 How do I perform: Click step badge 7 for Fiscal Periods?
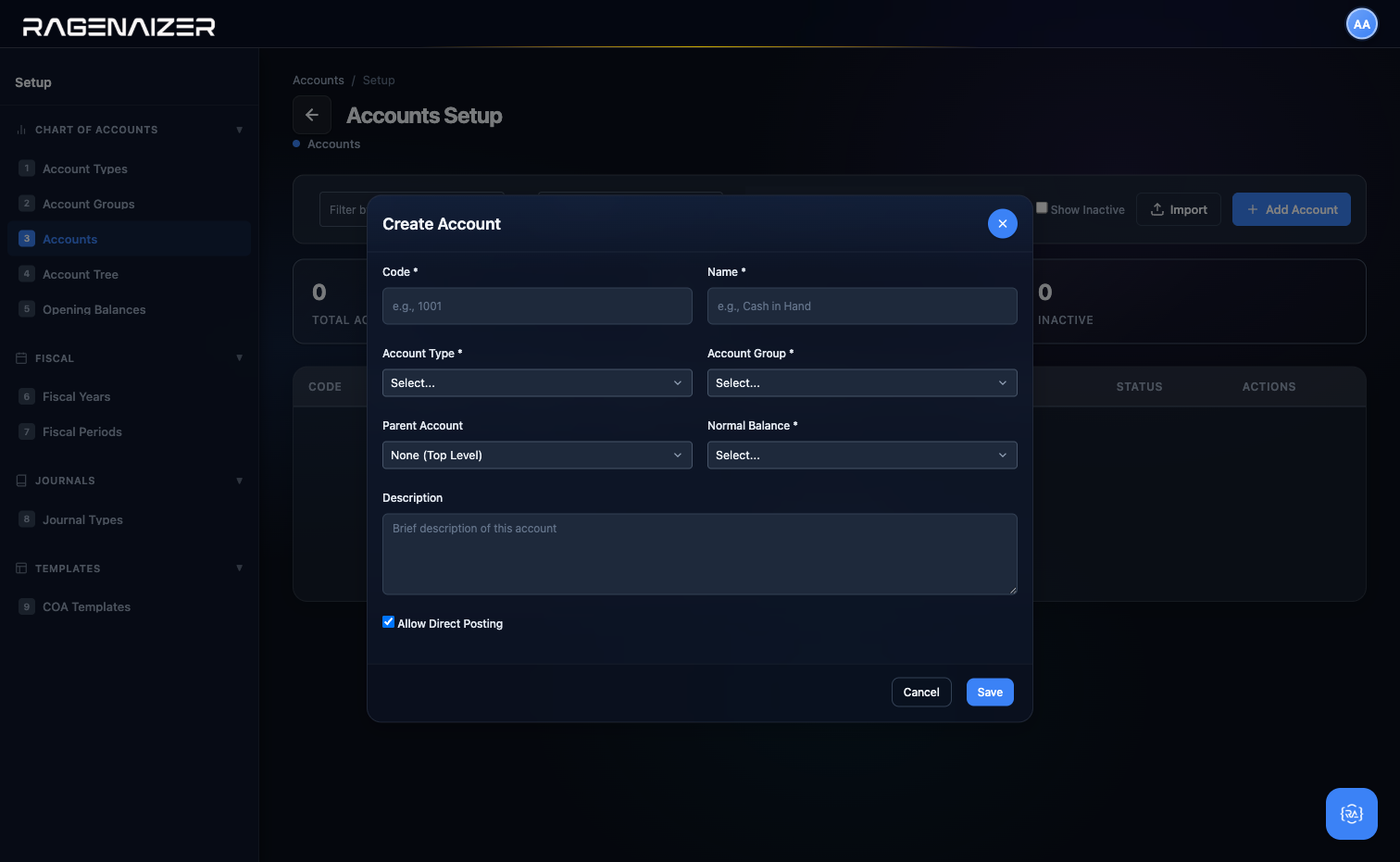click(x=27, y=431)
